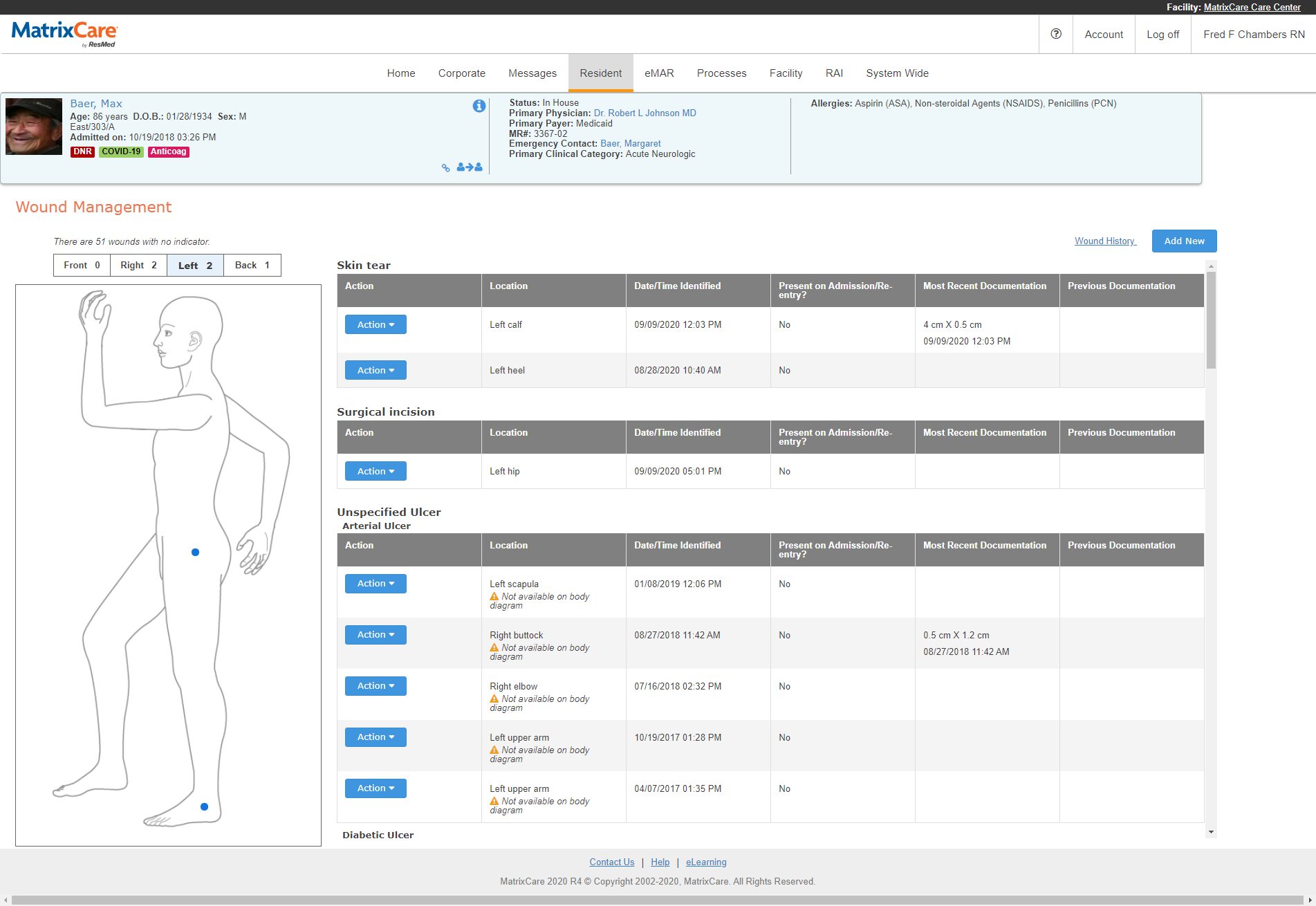1316x906 pixels.
Task: Click the Add New button
Action: point(1184,241)
